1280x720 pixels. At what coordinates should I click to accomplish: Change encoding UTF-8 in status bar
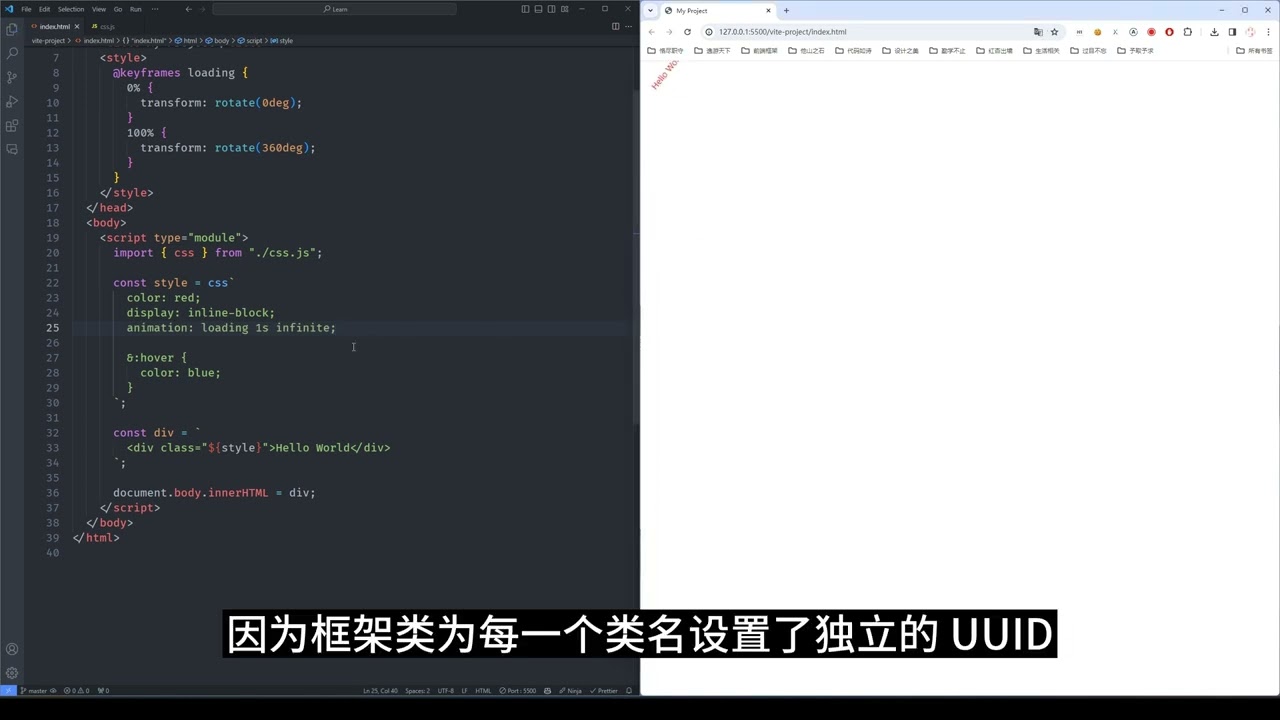click(x=445, y=690)
